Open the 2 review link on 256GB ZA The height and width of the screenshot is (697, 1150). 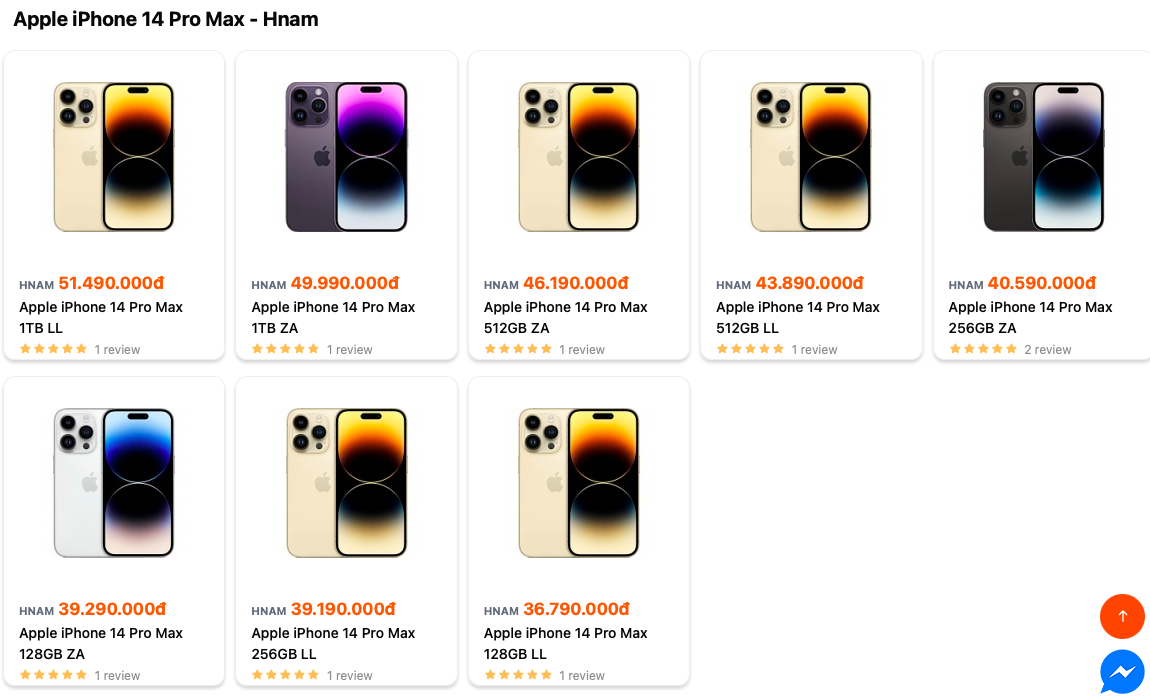point(1047,350)
